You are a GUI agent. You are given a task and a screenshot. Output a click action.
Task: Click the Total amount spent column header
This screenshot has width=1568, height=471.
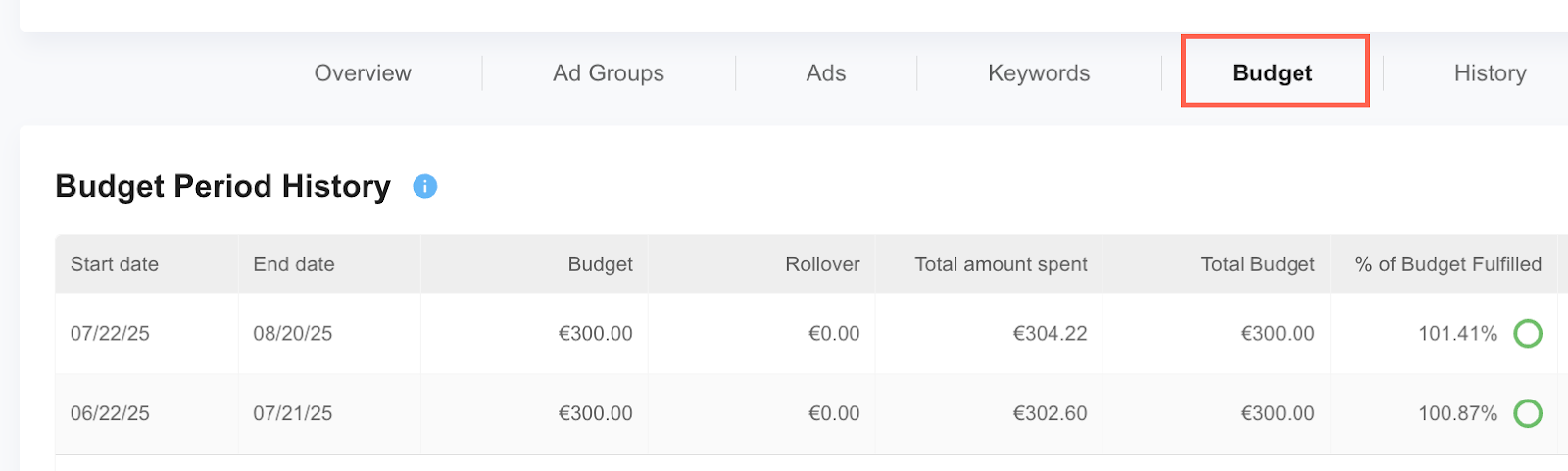1001,264
